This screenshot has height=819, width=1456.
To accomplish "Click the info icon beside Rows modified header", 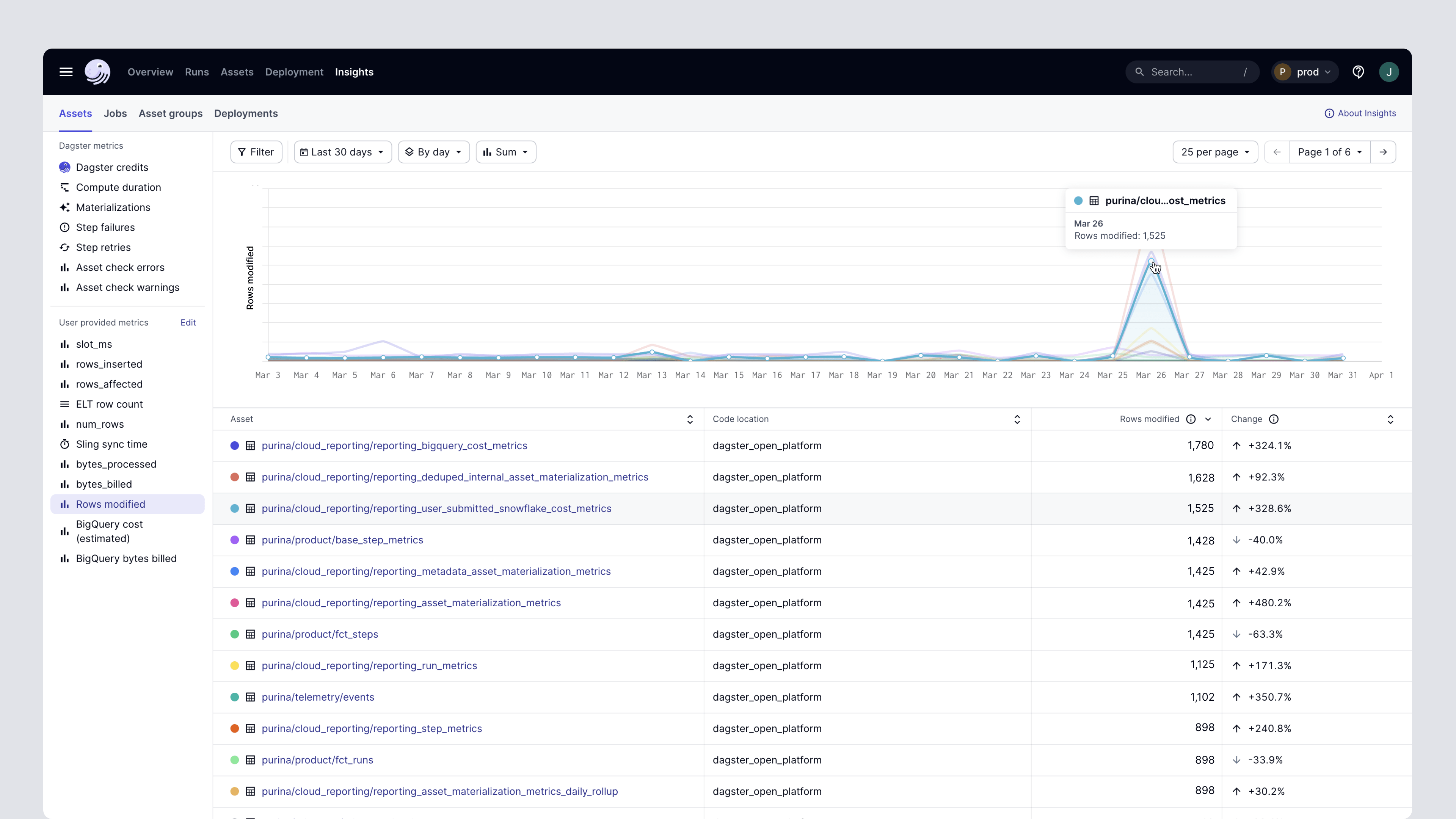I will tap(1191, 419).
